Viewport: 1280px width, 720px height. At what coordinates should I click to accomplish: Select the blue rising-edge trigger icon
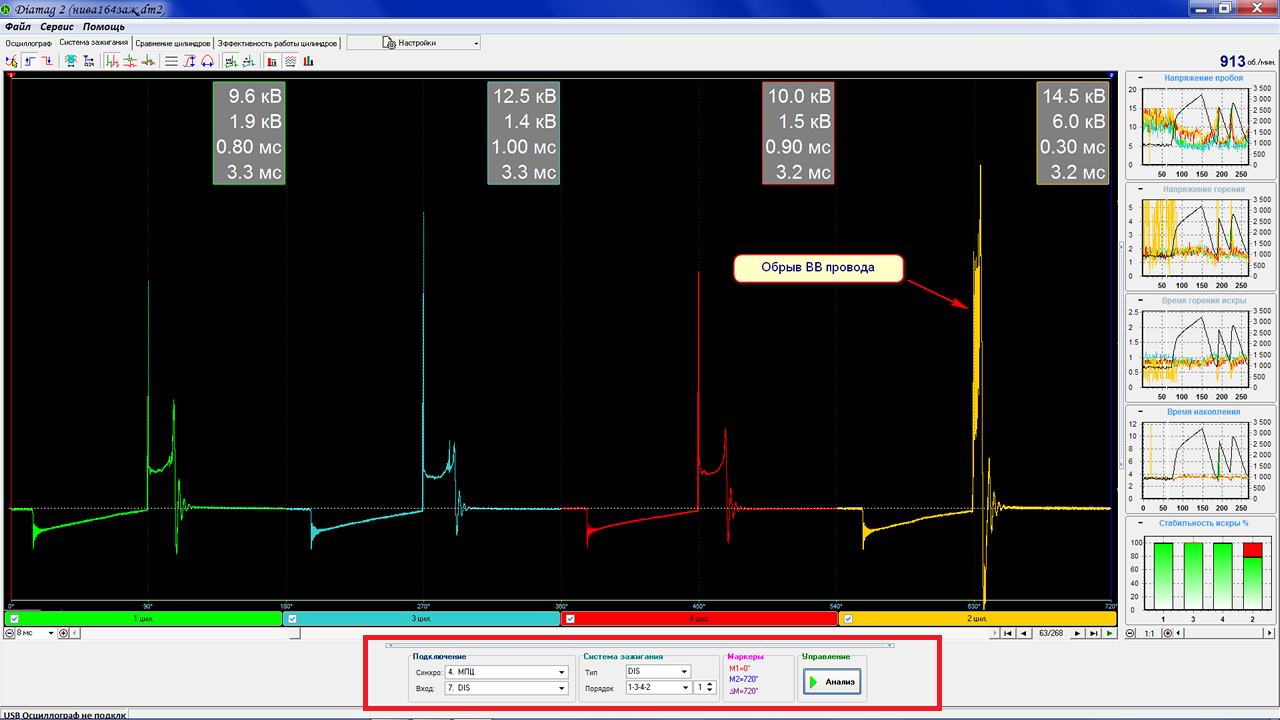pyautogui.click(x=29, y=61)
